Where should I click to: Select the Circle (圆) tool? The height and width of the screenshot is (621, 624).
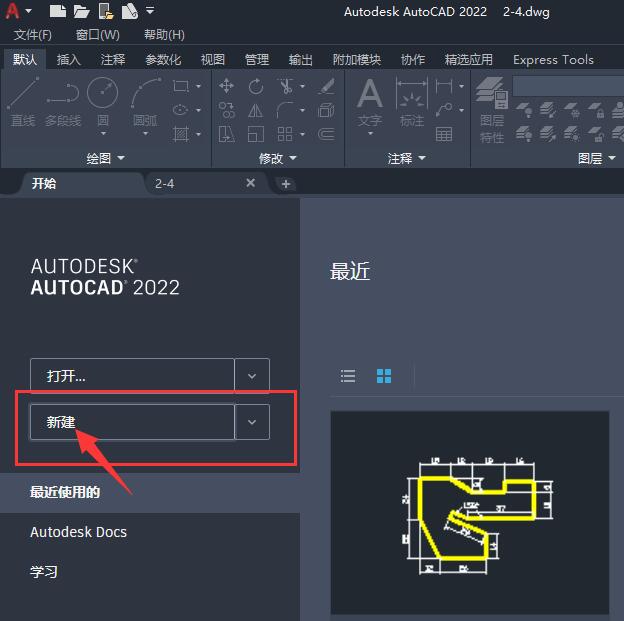click(x=103, y=104)
